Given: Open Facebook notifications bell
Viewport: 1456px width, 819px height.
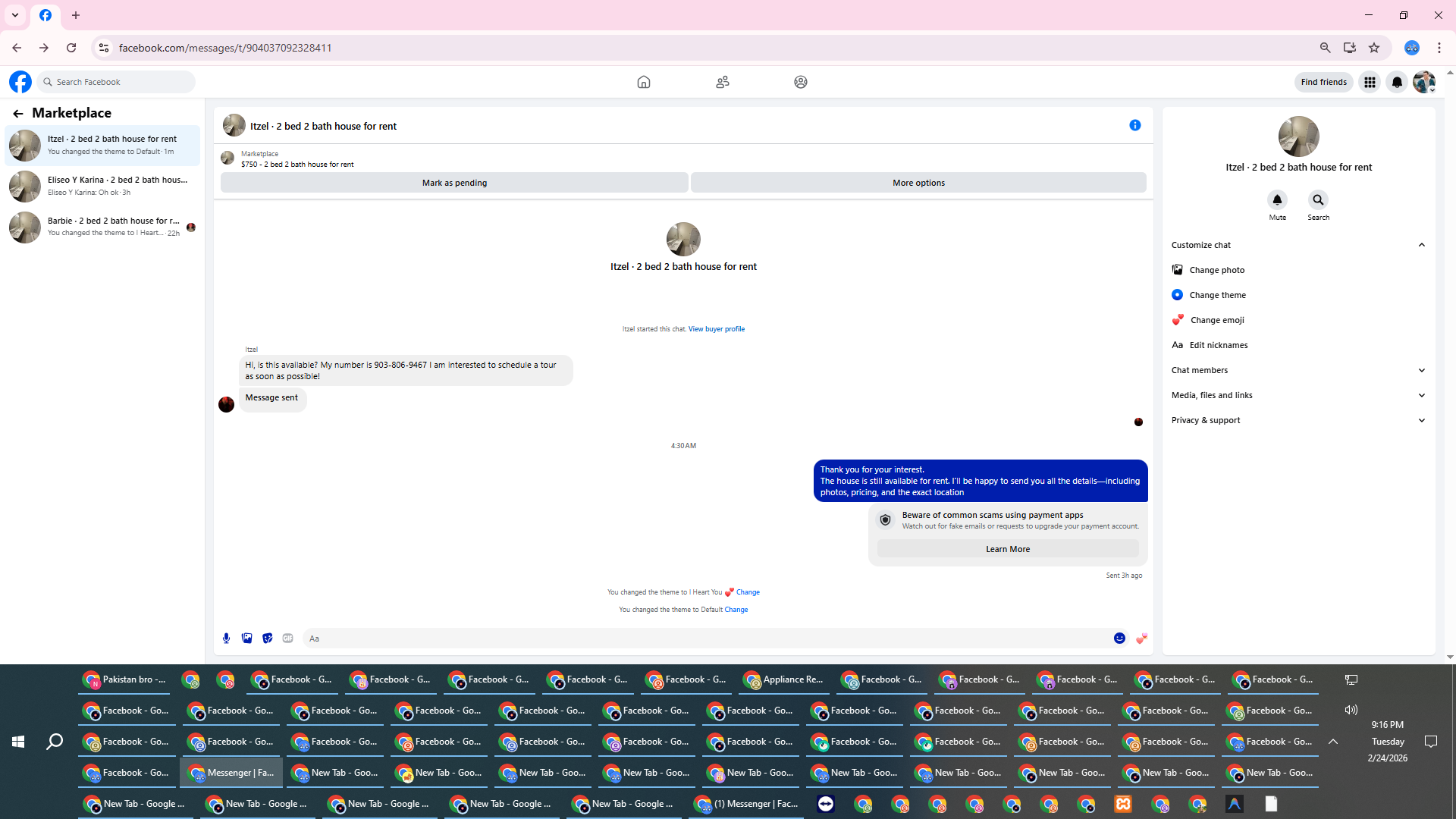Looking at the screenshot, I should pos(1397,82).
